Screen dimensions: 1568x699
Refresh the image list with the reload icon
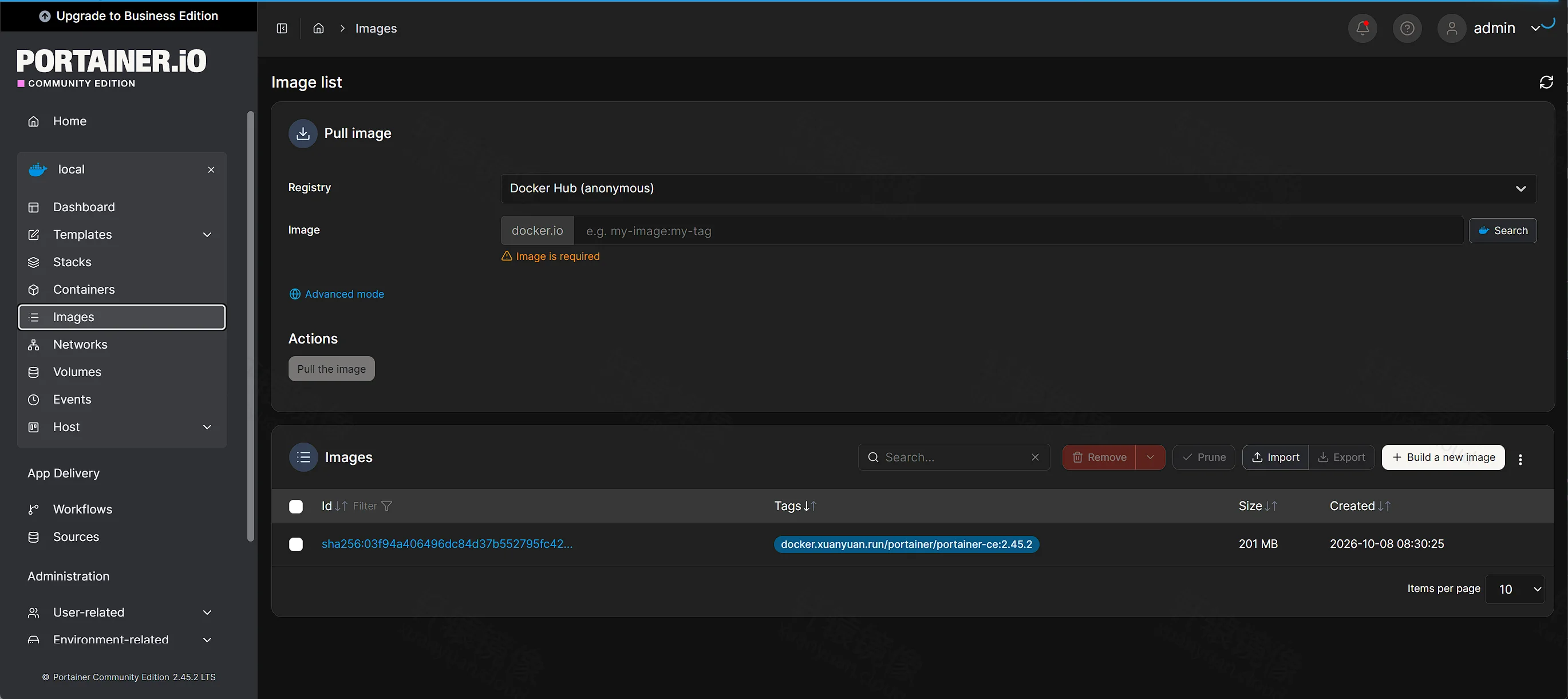click(1546, 82)
